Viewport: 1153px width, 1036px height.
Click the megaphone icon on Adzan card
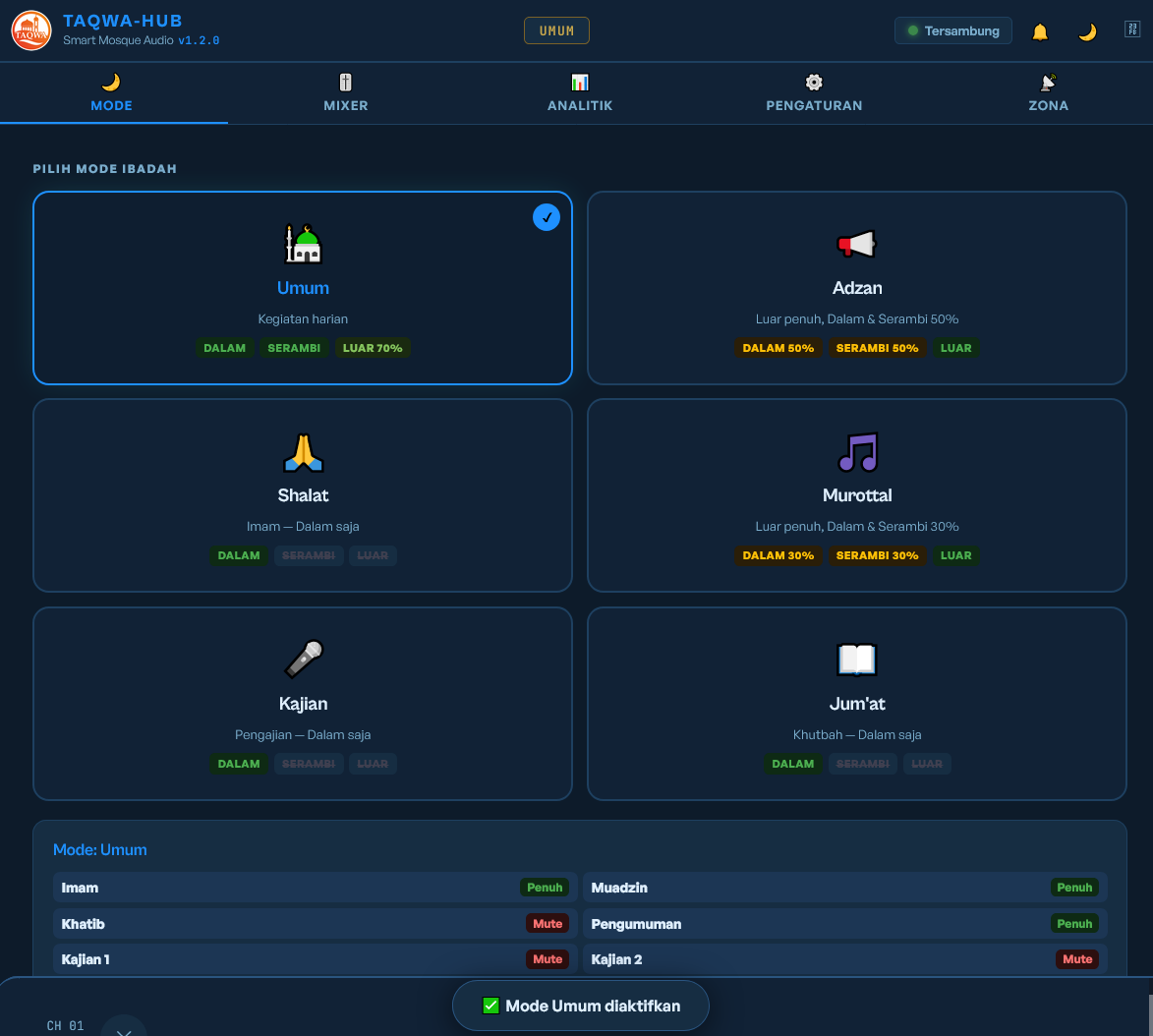tap(857, 244)
